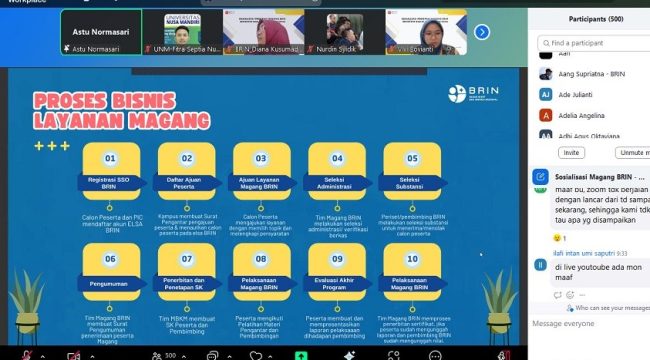Image resolution: width=650 pixels, height=360 pixels.
Task: Click the red Leave meeting icon
Action: click(504, 355)
